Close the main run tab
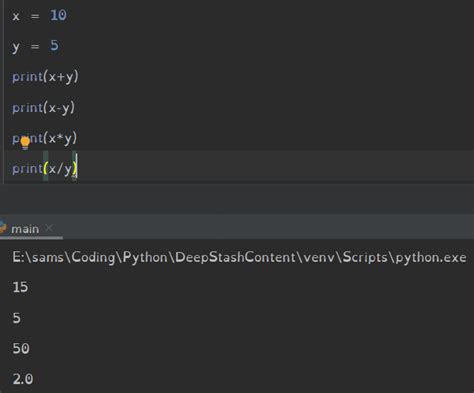474x393 pixels. [x=49, y=228]
